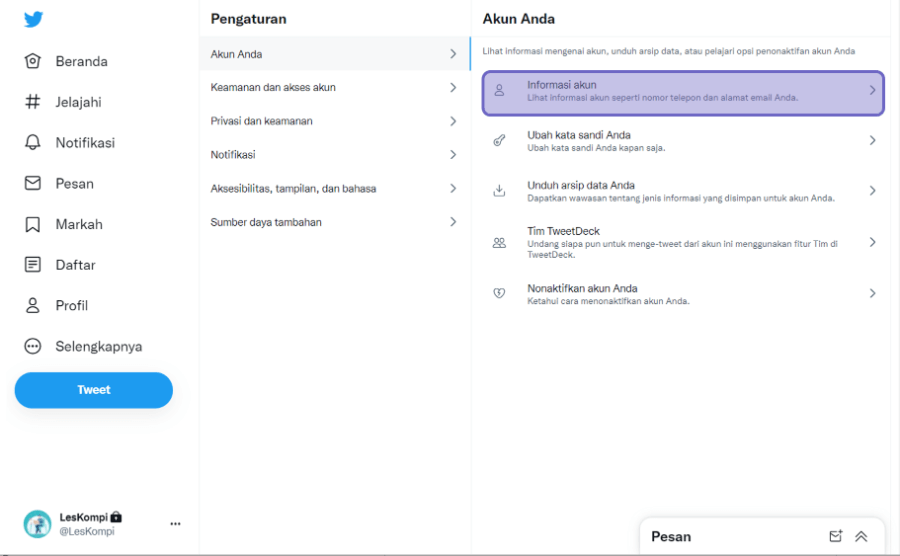Open Jelajahi hashtag icon
The image size is (900, 556).
[33, 102]
